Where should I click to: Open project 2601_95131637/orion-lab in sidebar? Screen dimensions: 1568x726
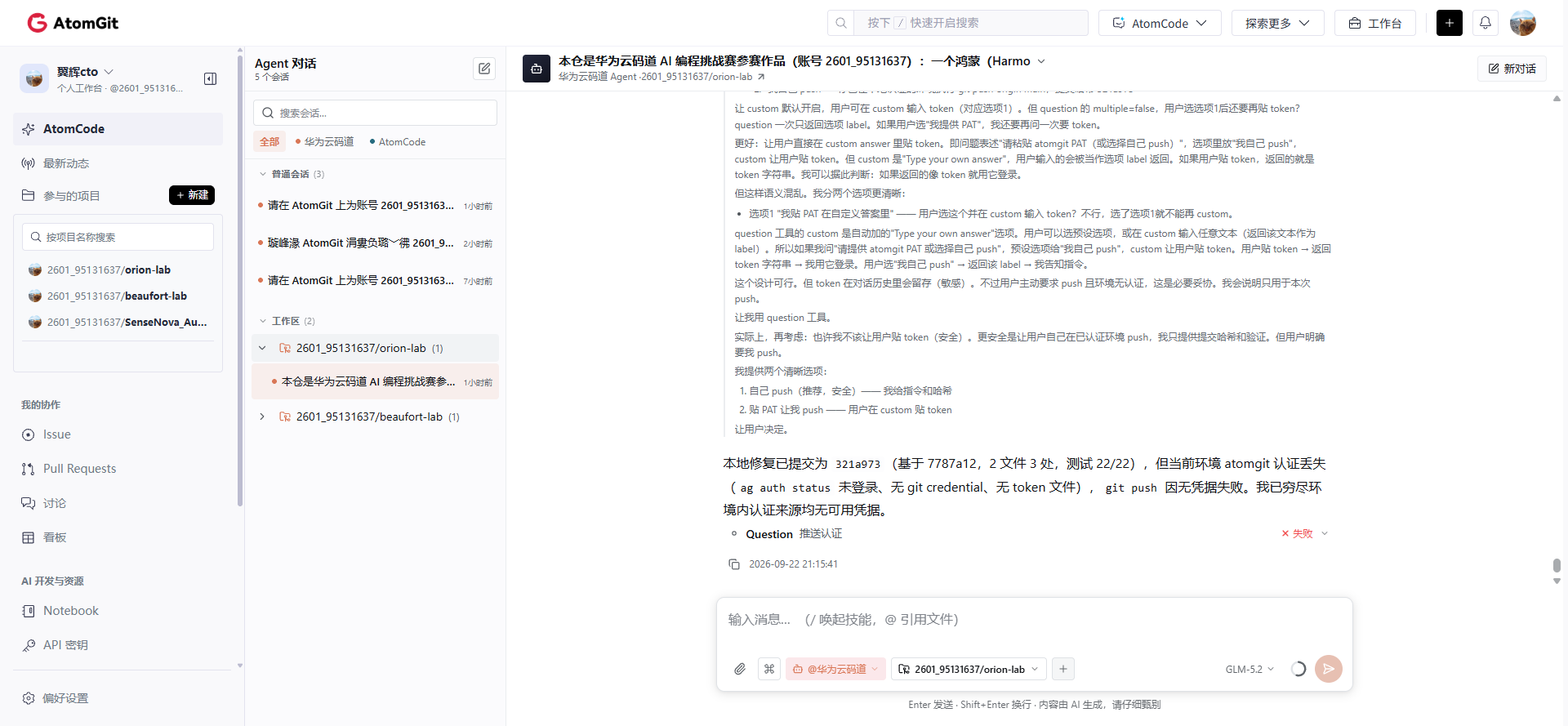[109, 270]
